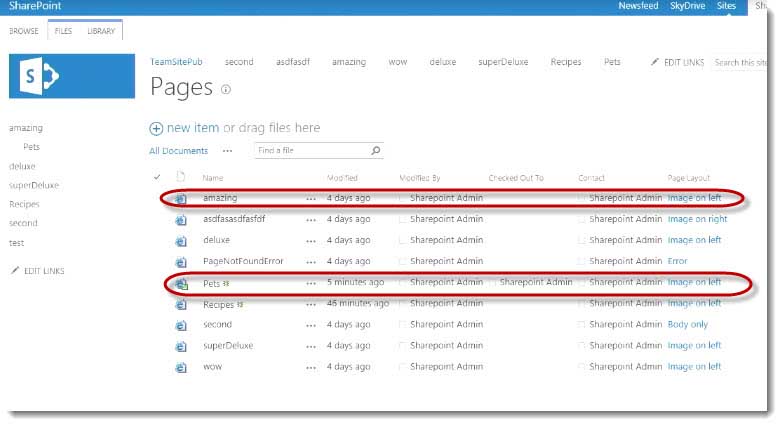Image resolution: width=782 pixels, height=426 pixels.
Task: Toggle presence box beside Recipes' Modified By
Action: [x=402, y=303]
